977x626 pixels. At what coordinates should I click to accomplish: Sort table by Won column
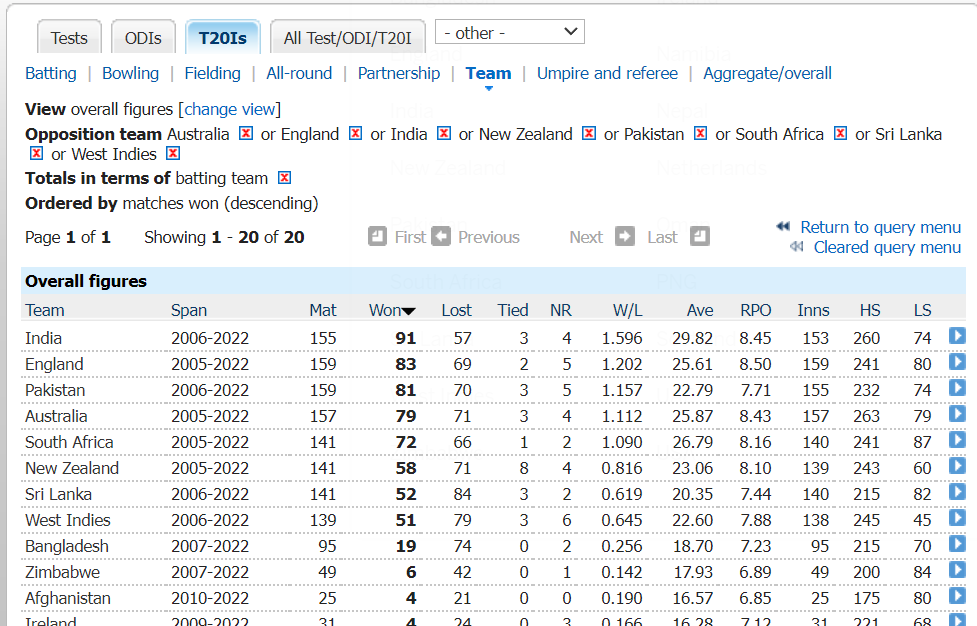[x=391, y=310]
